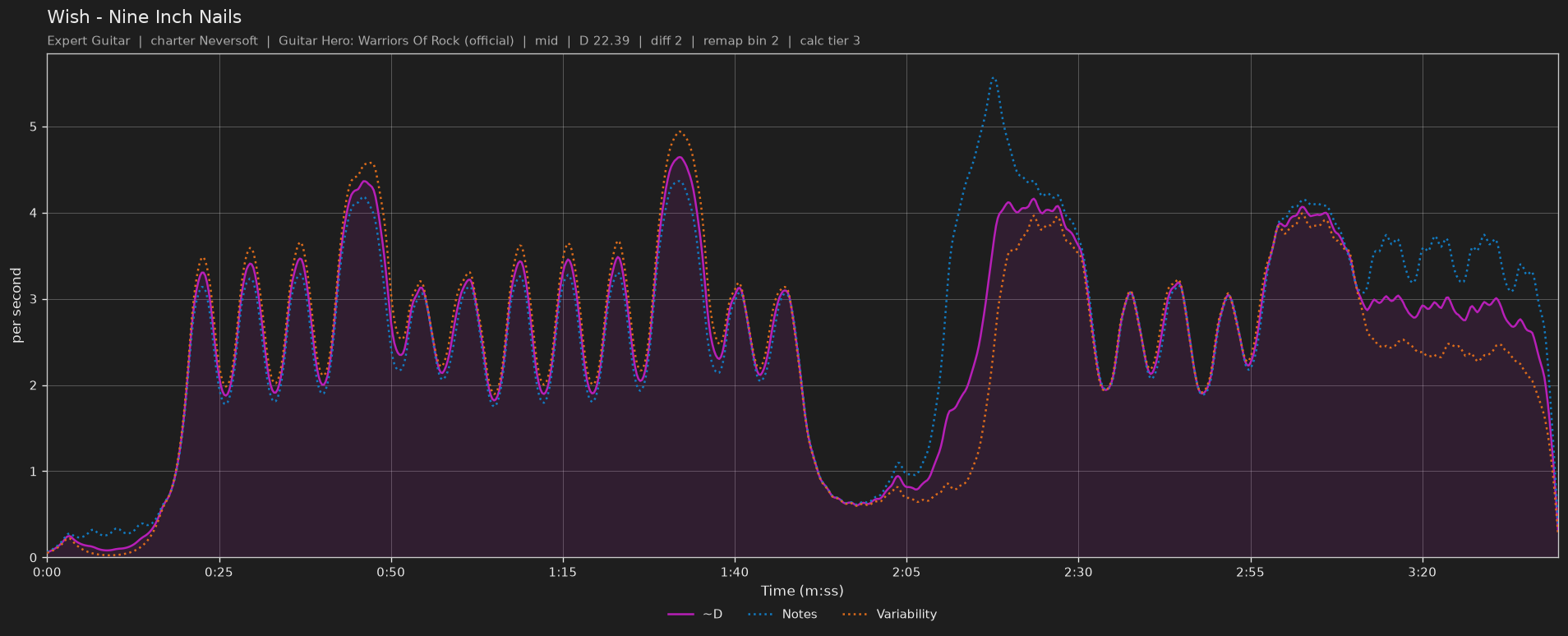
Task: Click the "charter Neversoft" subtitle text
Action: [x=204, y=41]
